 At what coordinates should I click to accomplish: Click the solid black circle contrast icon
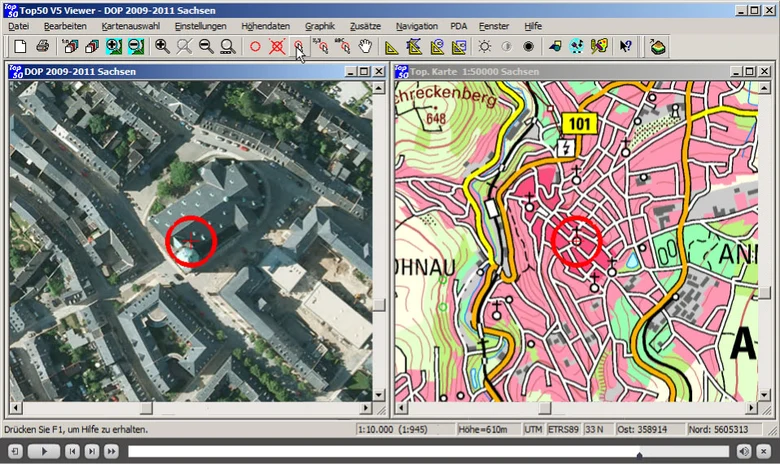528,47
